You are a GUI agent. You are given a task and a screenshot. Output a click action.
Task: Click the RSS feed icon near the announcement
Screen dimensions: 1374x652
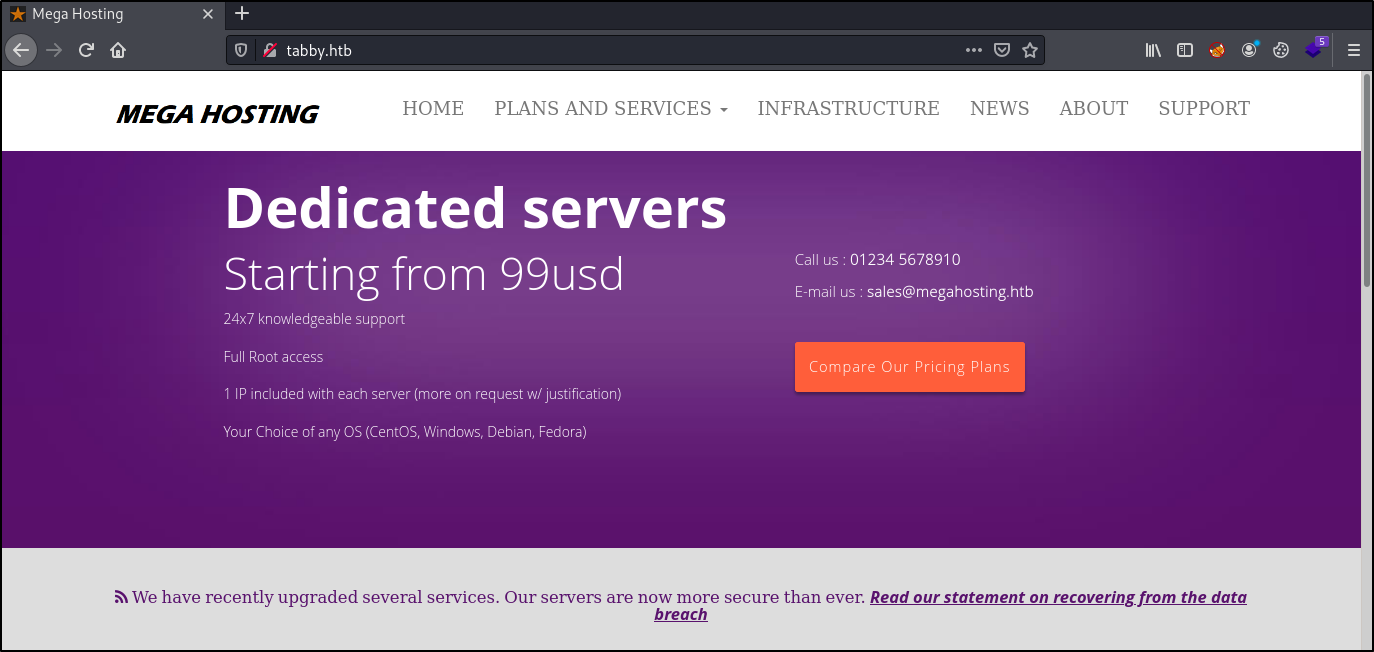pyautogui.click(x=119, y=596)
